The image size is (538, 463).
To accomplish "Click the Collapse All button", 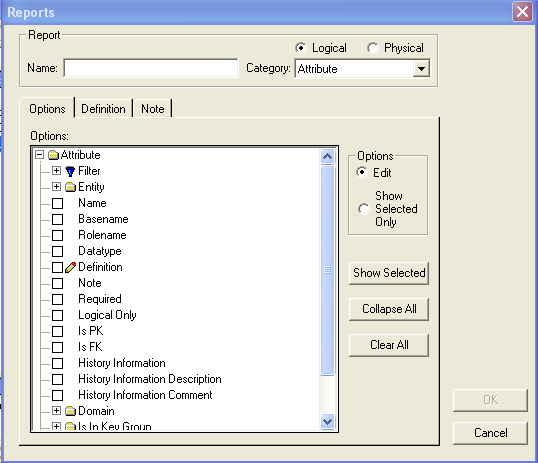I will [389, 309].
